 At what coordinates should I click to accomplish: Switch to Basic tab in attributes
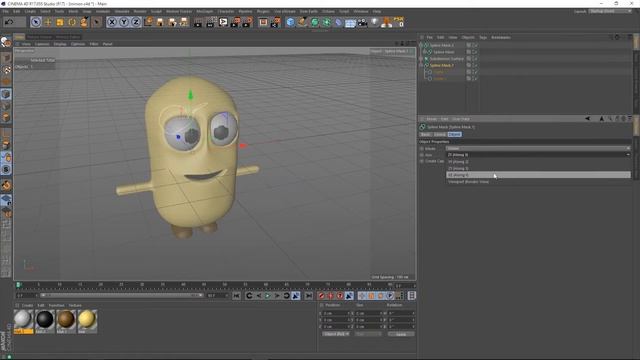pos(425,134)
